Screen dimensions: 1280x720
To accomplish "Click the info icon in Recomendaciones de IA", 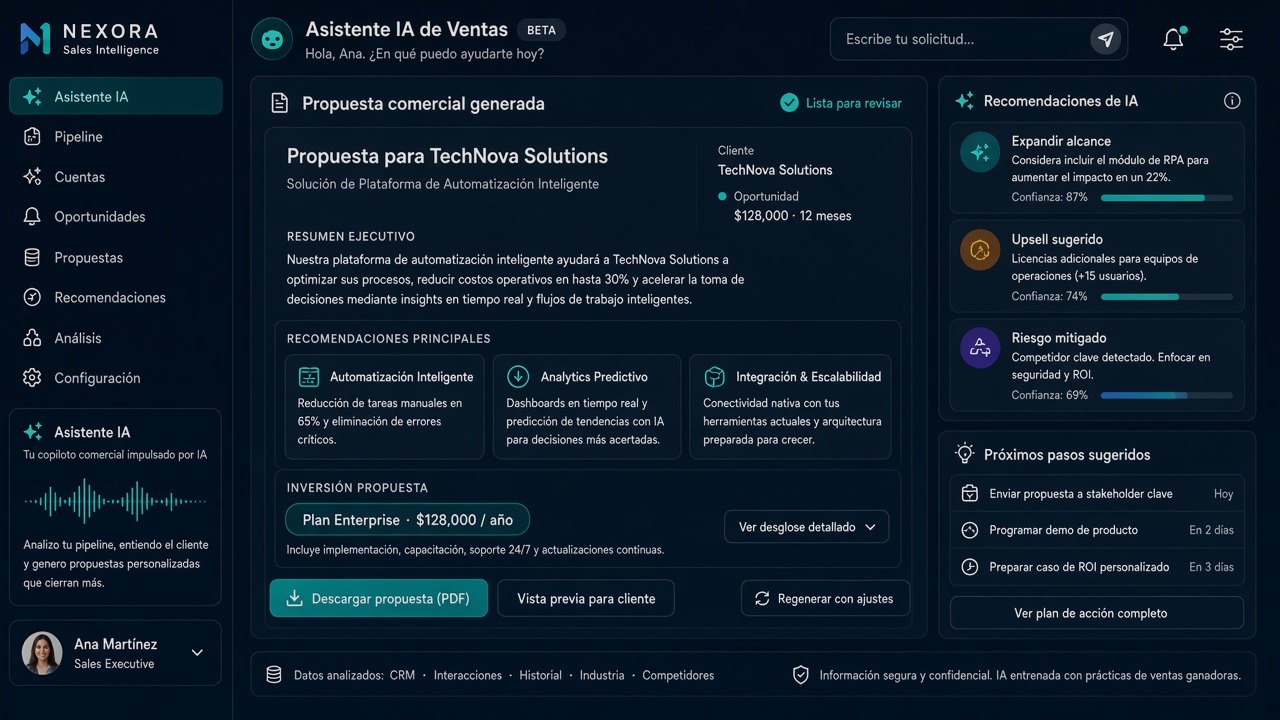I will click(x=1232, y=100).
